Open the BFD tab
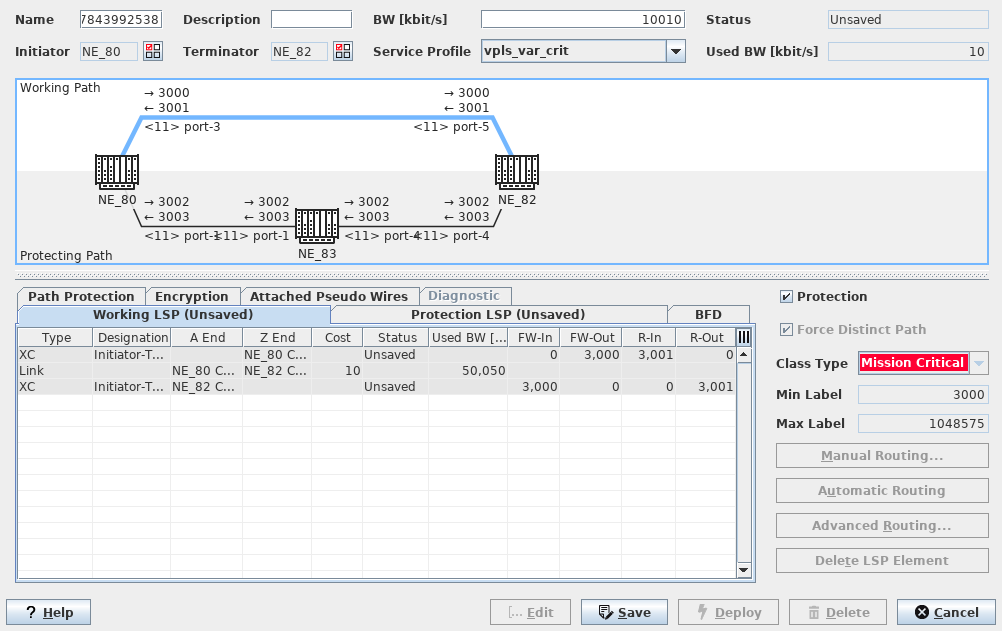Screen dimensions: 1002x631 (708, 315)
